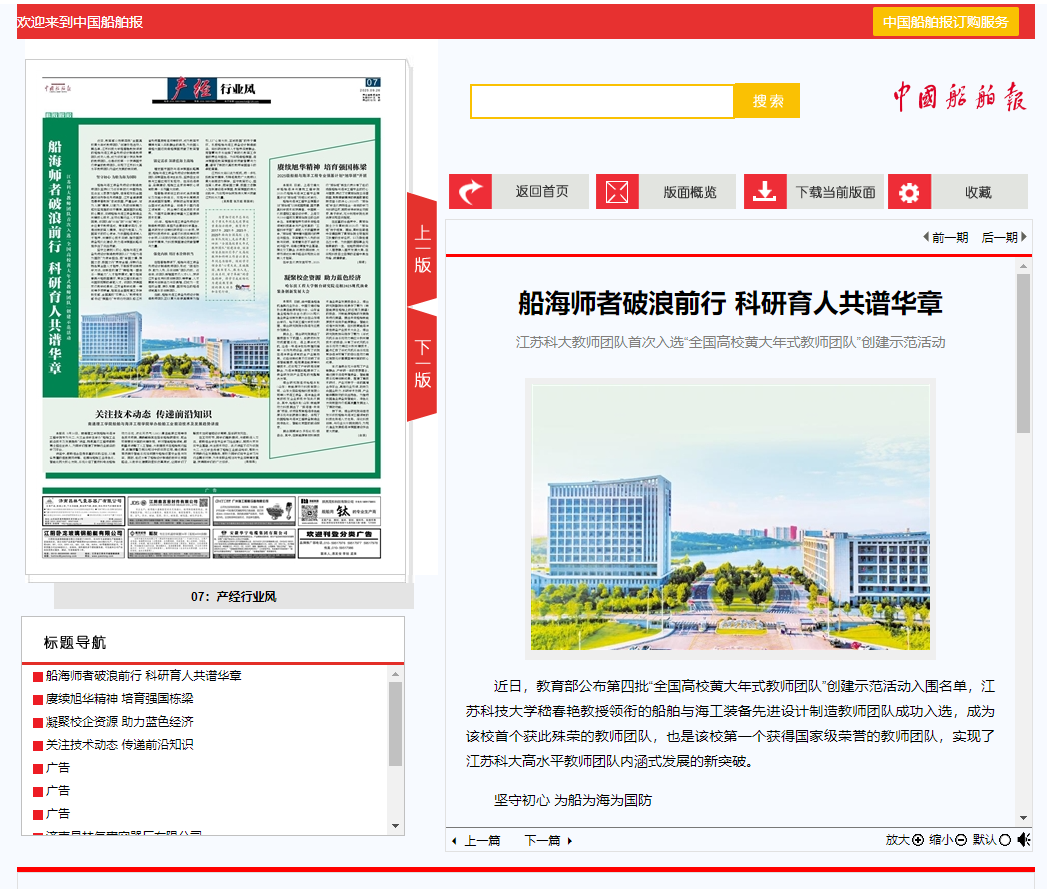Flip to previous page with 上一版 tab
The image size is (1047, 889).
click(x=422, y=249)
